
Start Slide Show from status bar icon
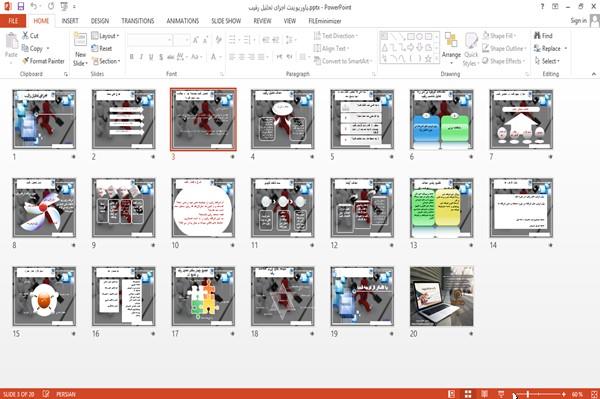pyautogui.click(x=501, y=394)
